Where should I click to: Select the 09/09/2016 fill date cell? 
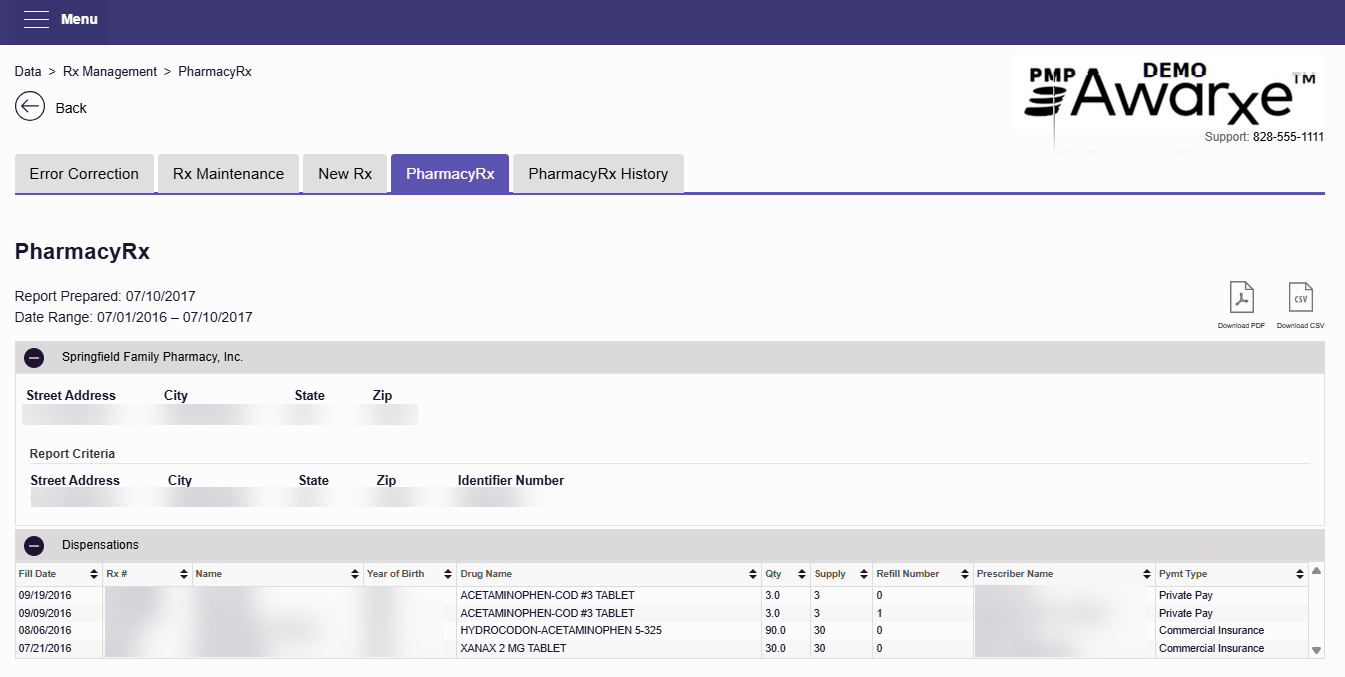45,613
